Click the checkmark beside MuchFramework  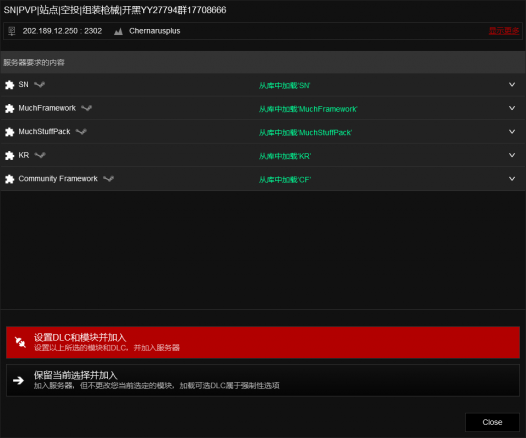pos(87,108)
